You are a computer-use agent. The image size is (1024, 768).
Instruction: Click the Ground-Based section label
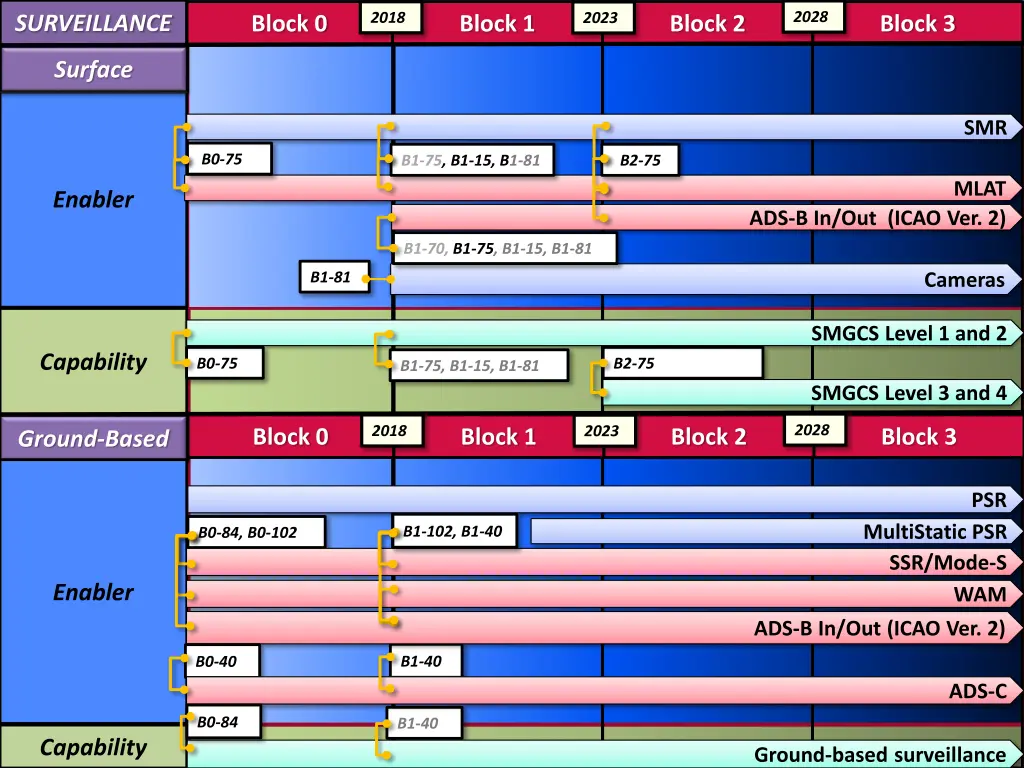(93, 437)
